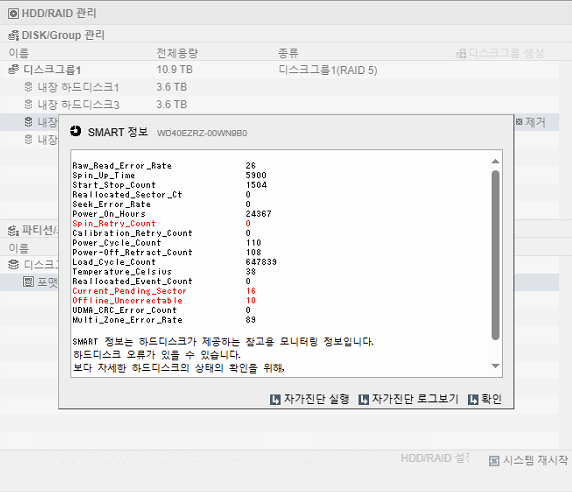Viewport: 572px width, 492px height.
Task: Click the Load_Cycle_Count value 647839
Action: (x=261, y=262)
